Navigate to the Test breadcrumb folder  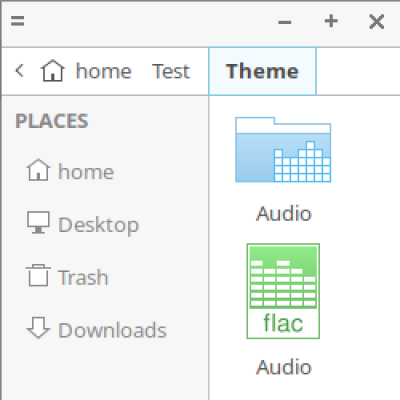click(171, 71)
